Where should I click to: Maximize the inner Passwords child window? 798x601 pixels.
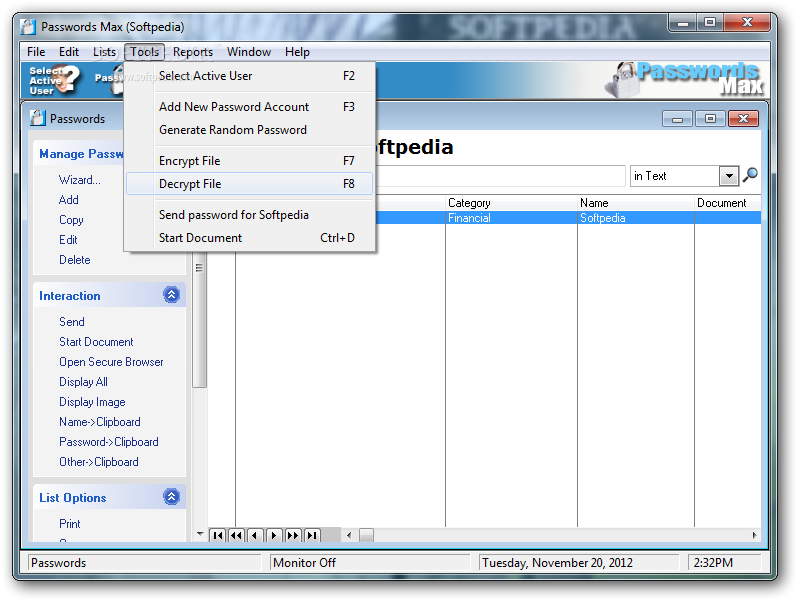pos(710,119)
